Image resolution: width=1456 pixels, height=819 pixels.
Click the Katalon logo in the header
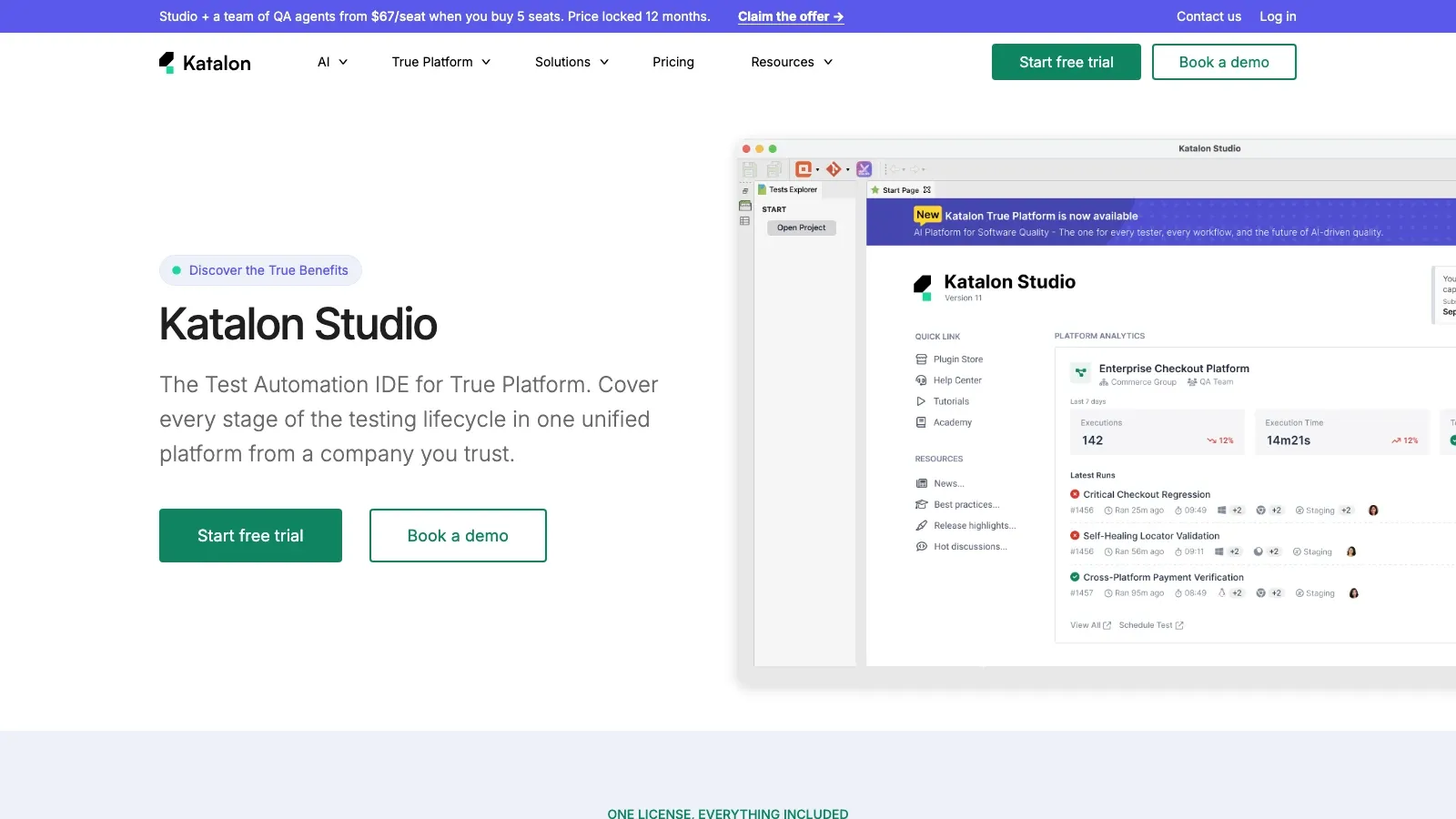pyautogui.click(x=205, y=62)
